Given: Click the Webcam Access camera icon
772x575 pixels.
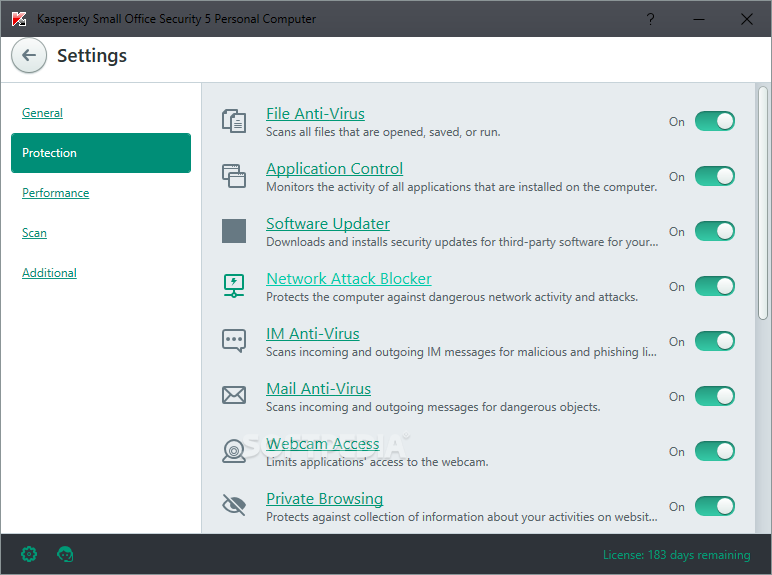Looking at the screenshot, I should click(x=234, y=451).
